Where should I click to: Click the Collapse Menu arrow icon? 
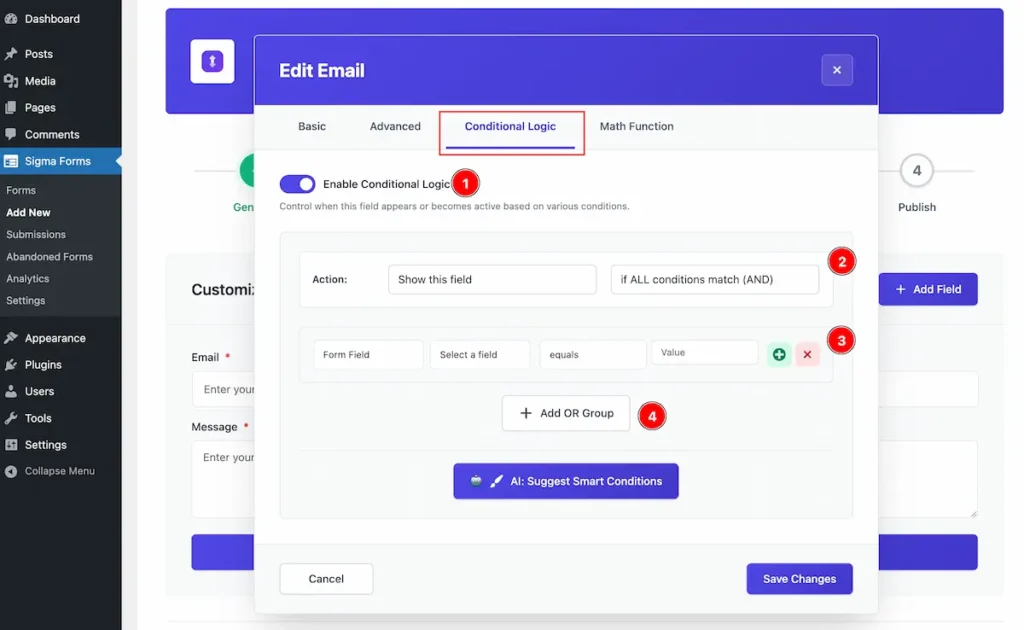click(10, 471)
